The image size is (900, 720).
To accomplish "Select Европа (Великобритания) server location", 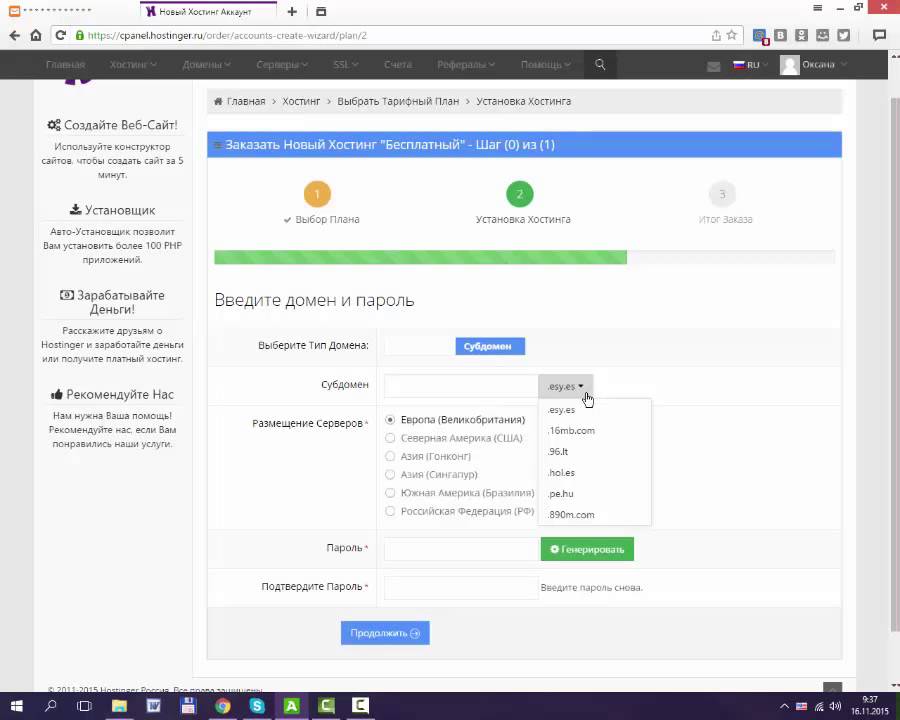I will [390, 420].
